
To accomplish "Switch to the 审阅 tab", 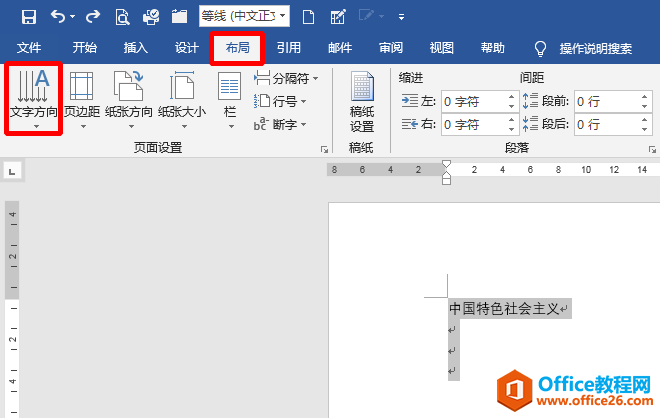I will pyautogui.click(x=391, y=48).
